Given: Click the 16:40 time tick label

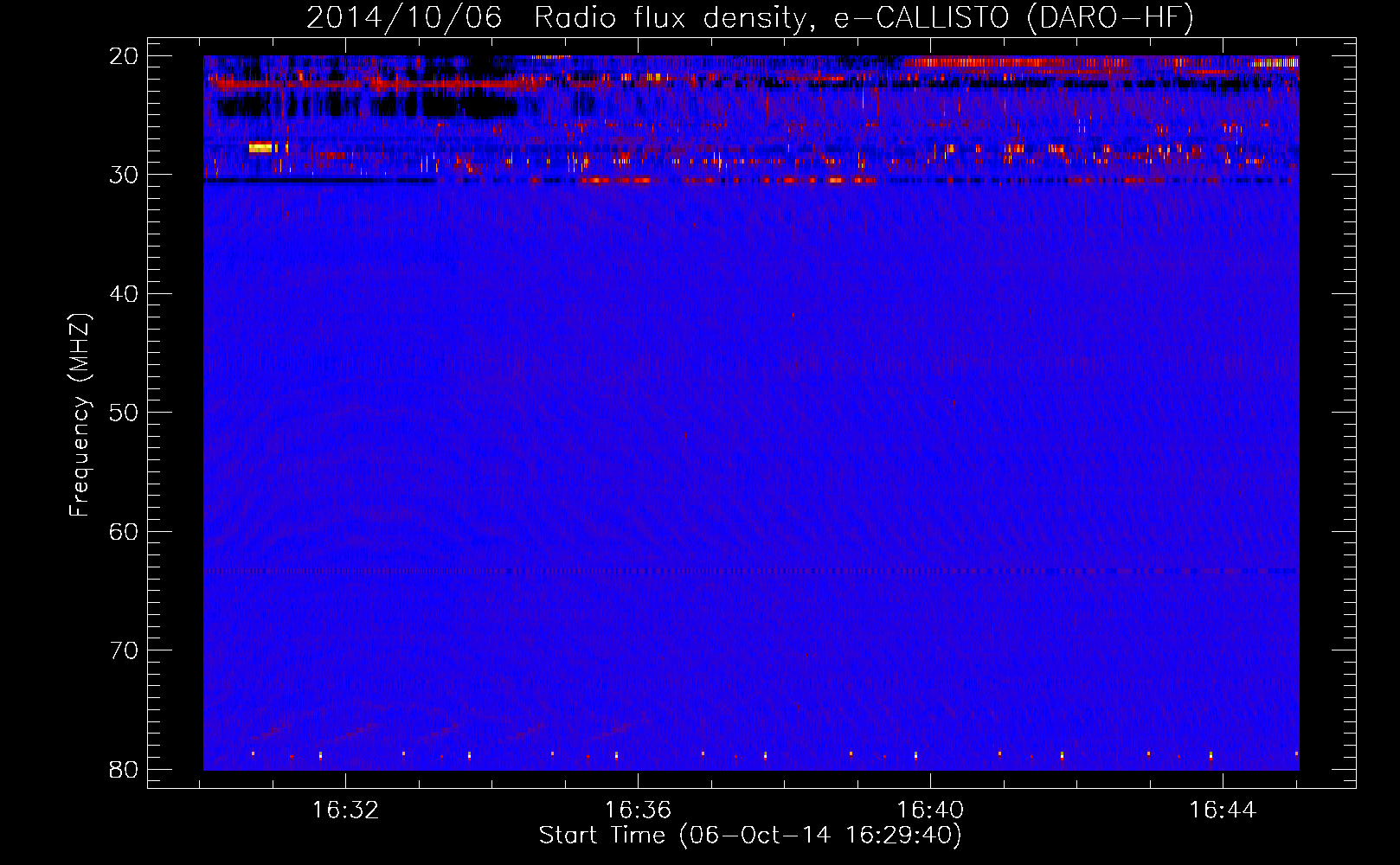Looking at the screenshot, I should click(930, 811).
